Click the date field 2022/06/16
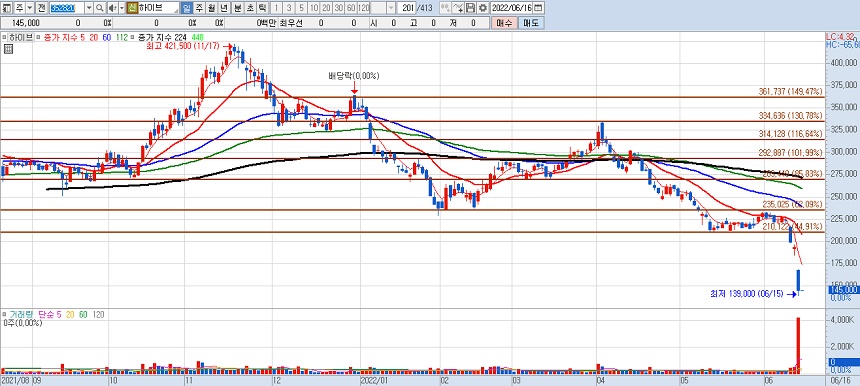 click(512, 8)
